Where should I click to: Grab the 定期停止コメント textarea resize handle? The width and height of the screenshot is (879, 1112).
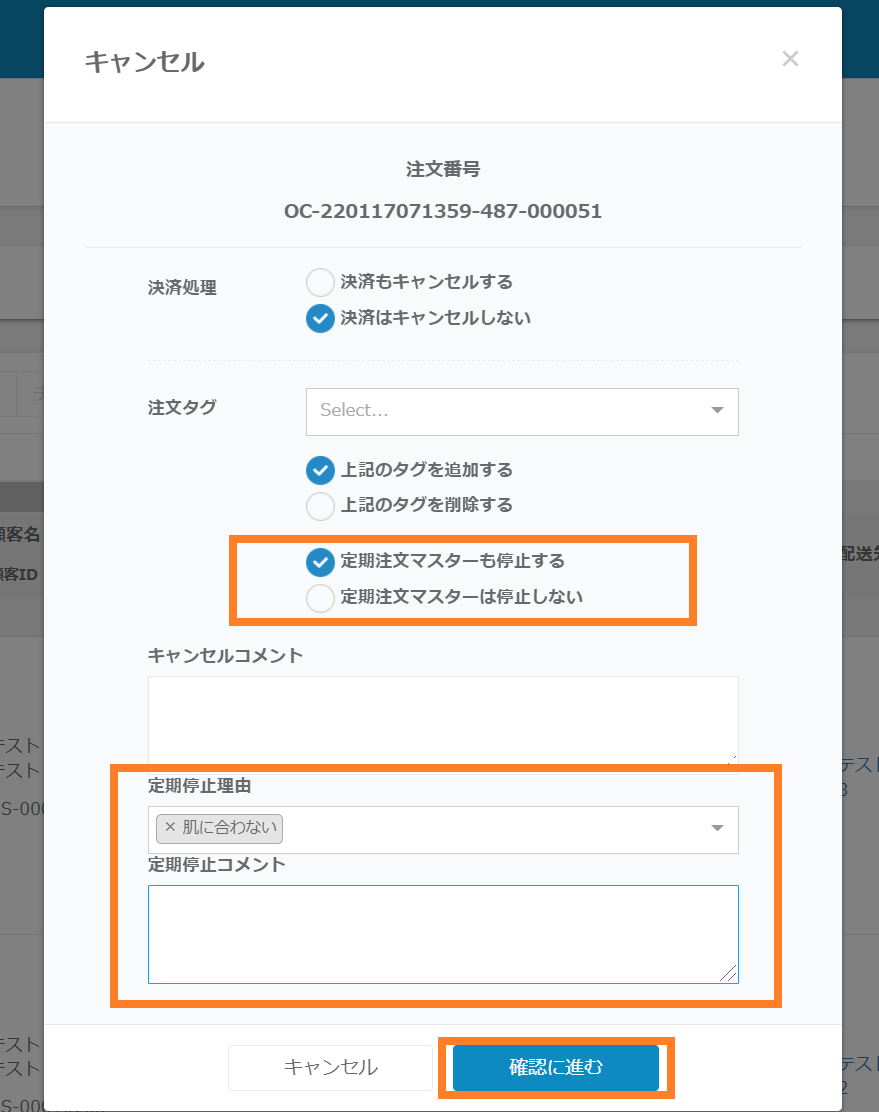click(728, 973)
